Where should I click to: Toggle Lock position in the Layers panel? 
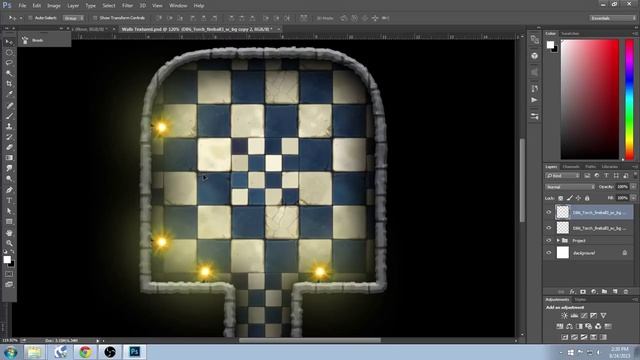[x=578, y=198]
